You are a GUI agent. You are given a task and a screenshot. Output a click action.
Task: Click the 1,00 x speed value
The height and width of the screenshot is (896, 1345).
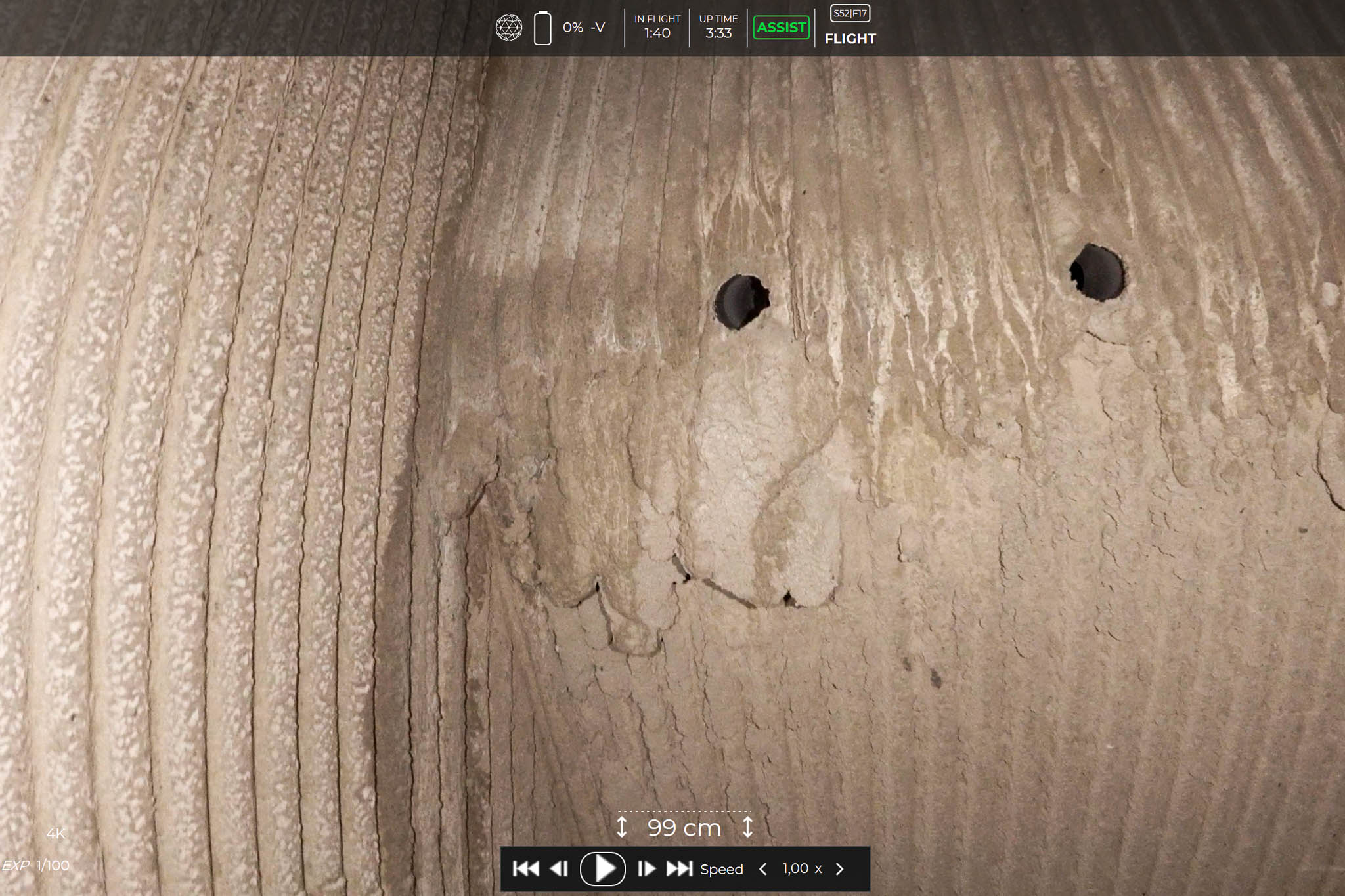pos(801,868)
